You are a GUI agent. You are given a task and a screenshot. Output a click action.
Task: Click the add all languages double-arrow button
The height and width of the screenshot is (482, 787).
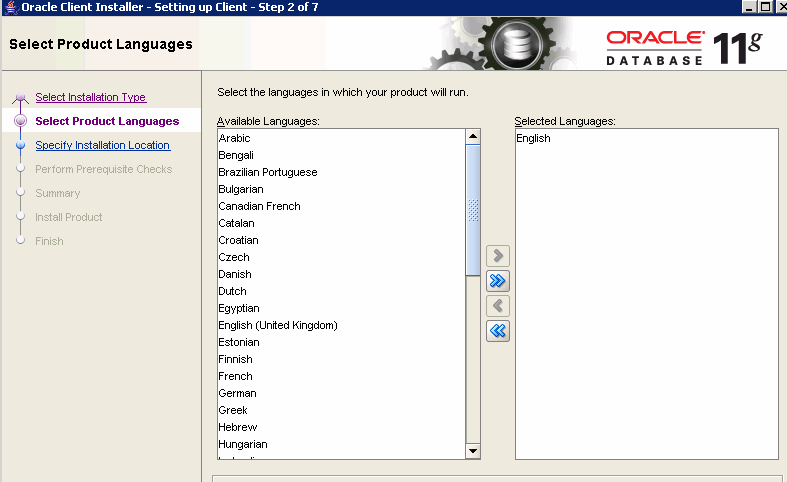[x=497, y=281]
